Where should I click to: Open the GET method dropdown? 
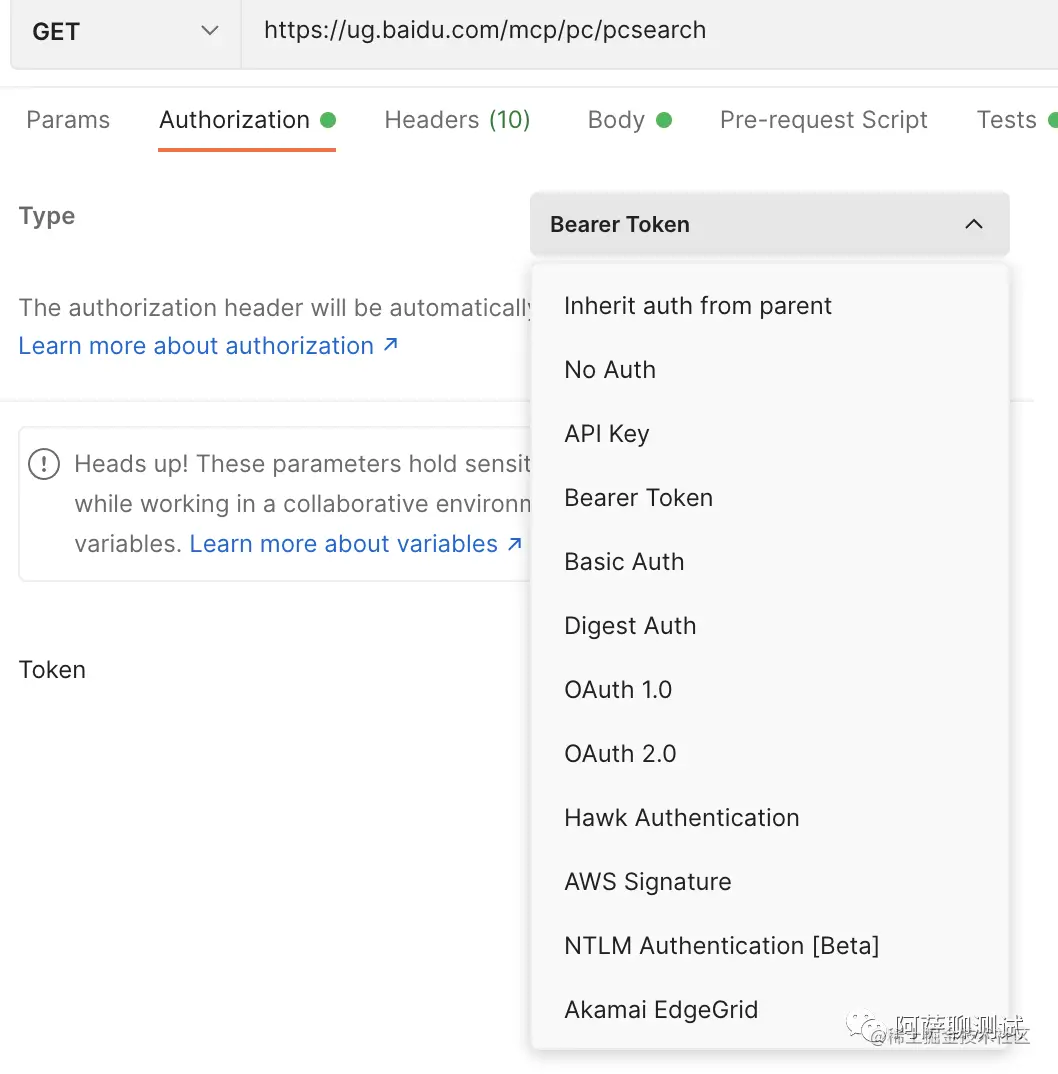point(125,32)
